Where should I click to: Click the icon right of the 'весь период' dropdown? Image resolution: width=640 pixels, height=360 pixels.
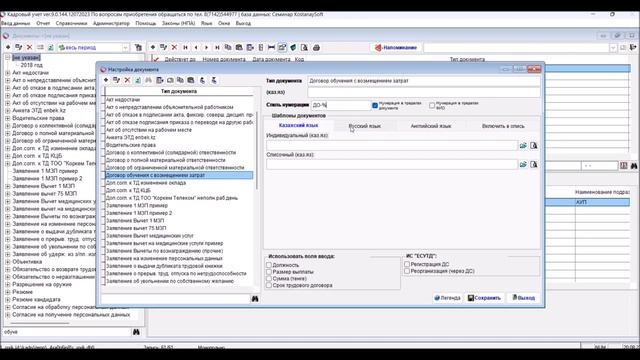138,47
